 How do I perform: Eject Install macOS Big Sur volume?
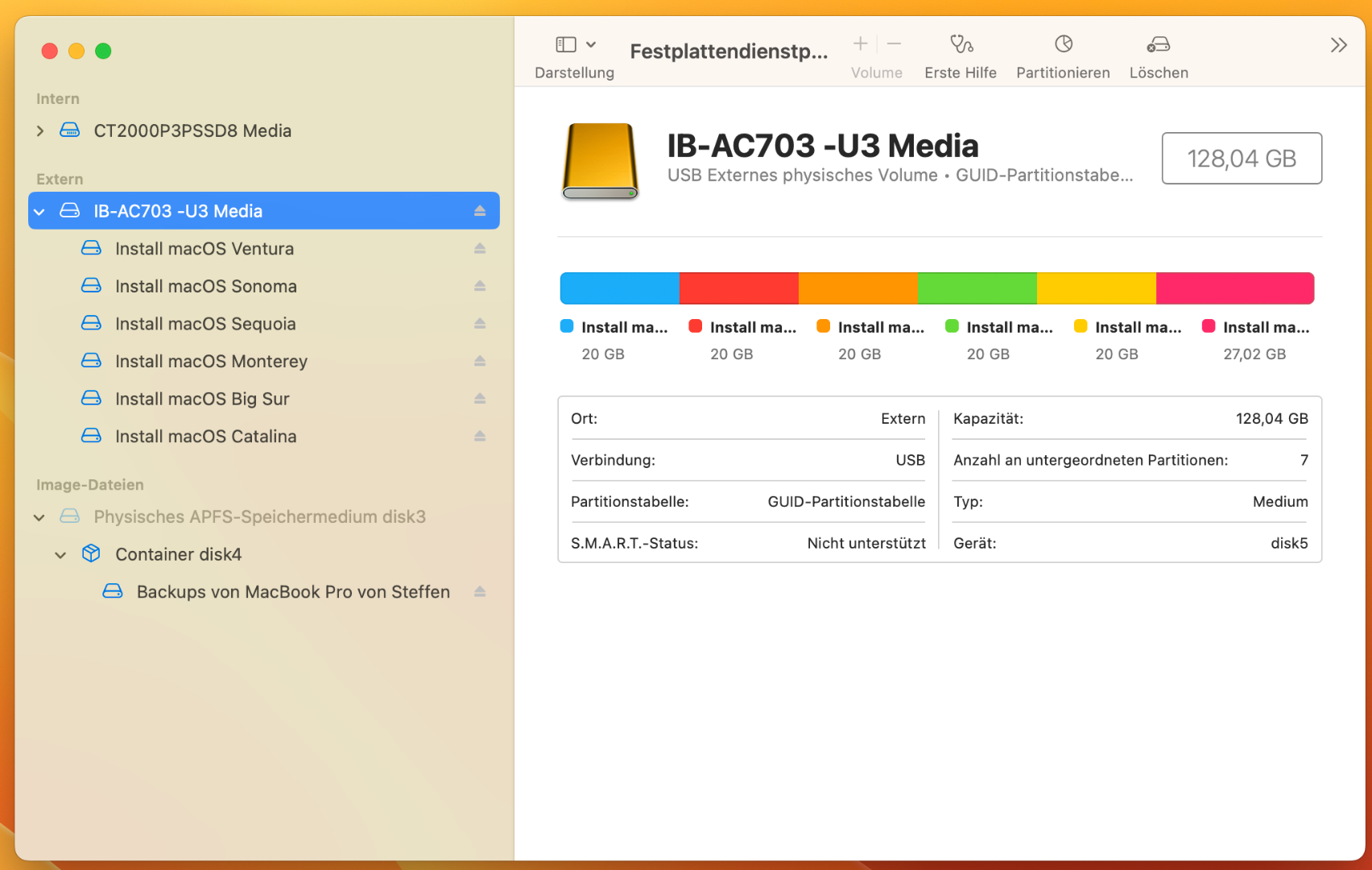click(480, 399)
